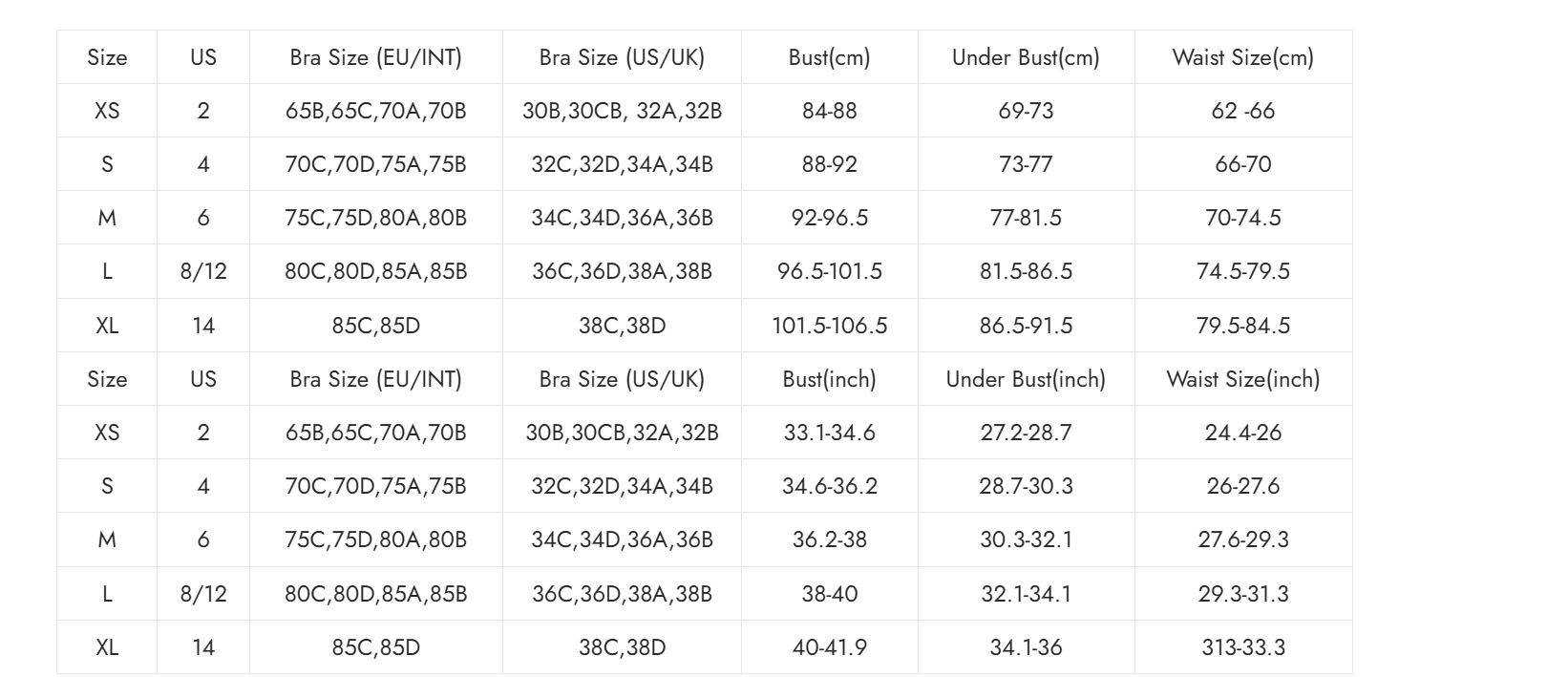Viewport: 1568px width, 677px height.
Task: Select the Waist Size(cm) header cell
Action: [x=1242, y=57]
